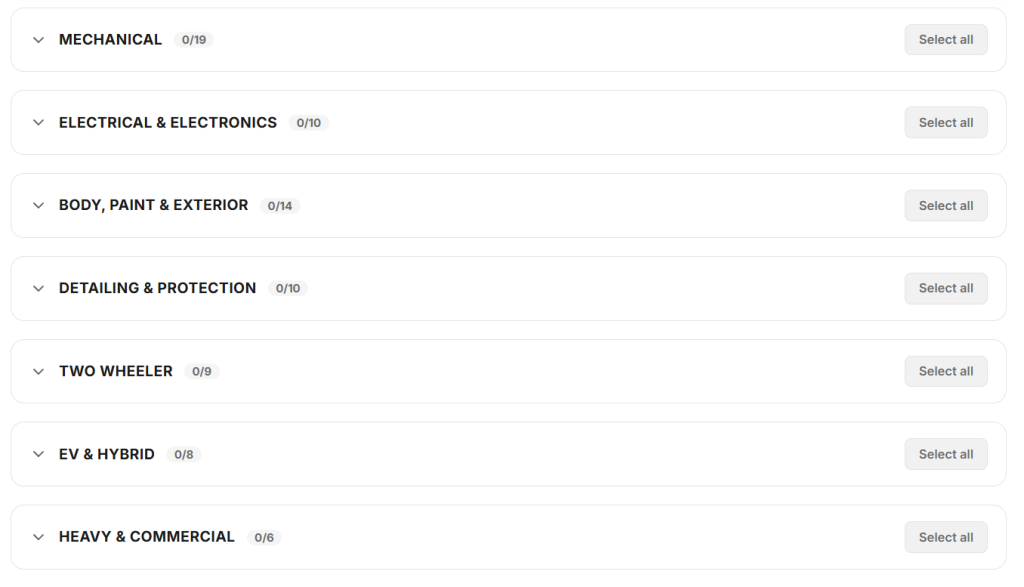The width and height of the screenshot is (1024, 587).
Task: Click the TWO WHEELER heading text
Action: [x=116, y=371]
